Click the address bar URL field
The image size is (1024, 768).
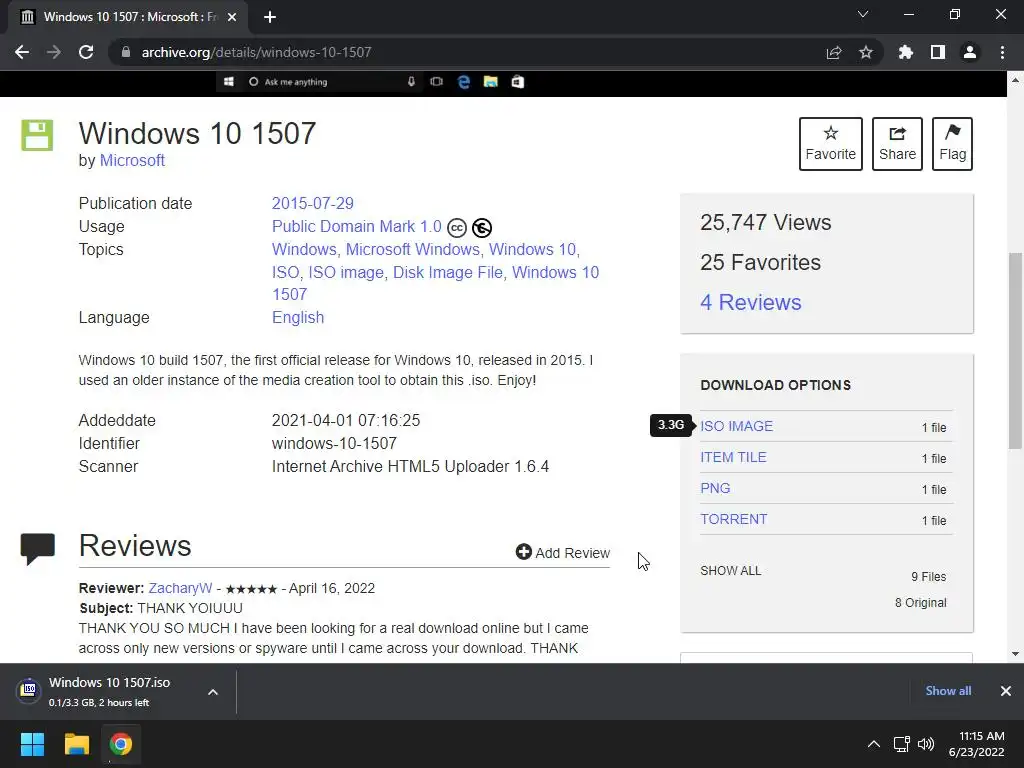pos(470,52)
